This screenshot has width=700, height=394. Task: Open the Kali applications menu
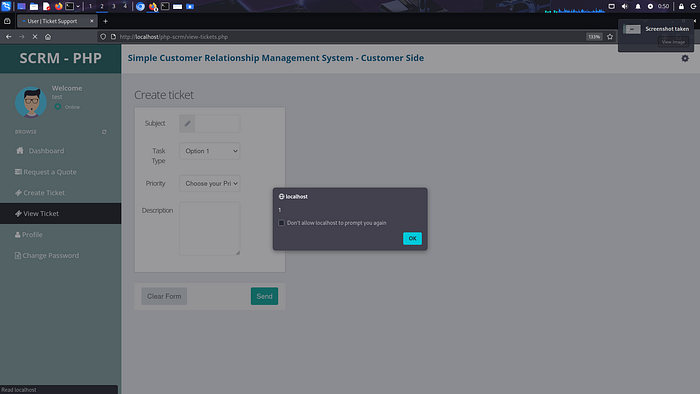pos(6,6)
